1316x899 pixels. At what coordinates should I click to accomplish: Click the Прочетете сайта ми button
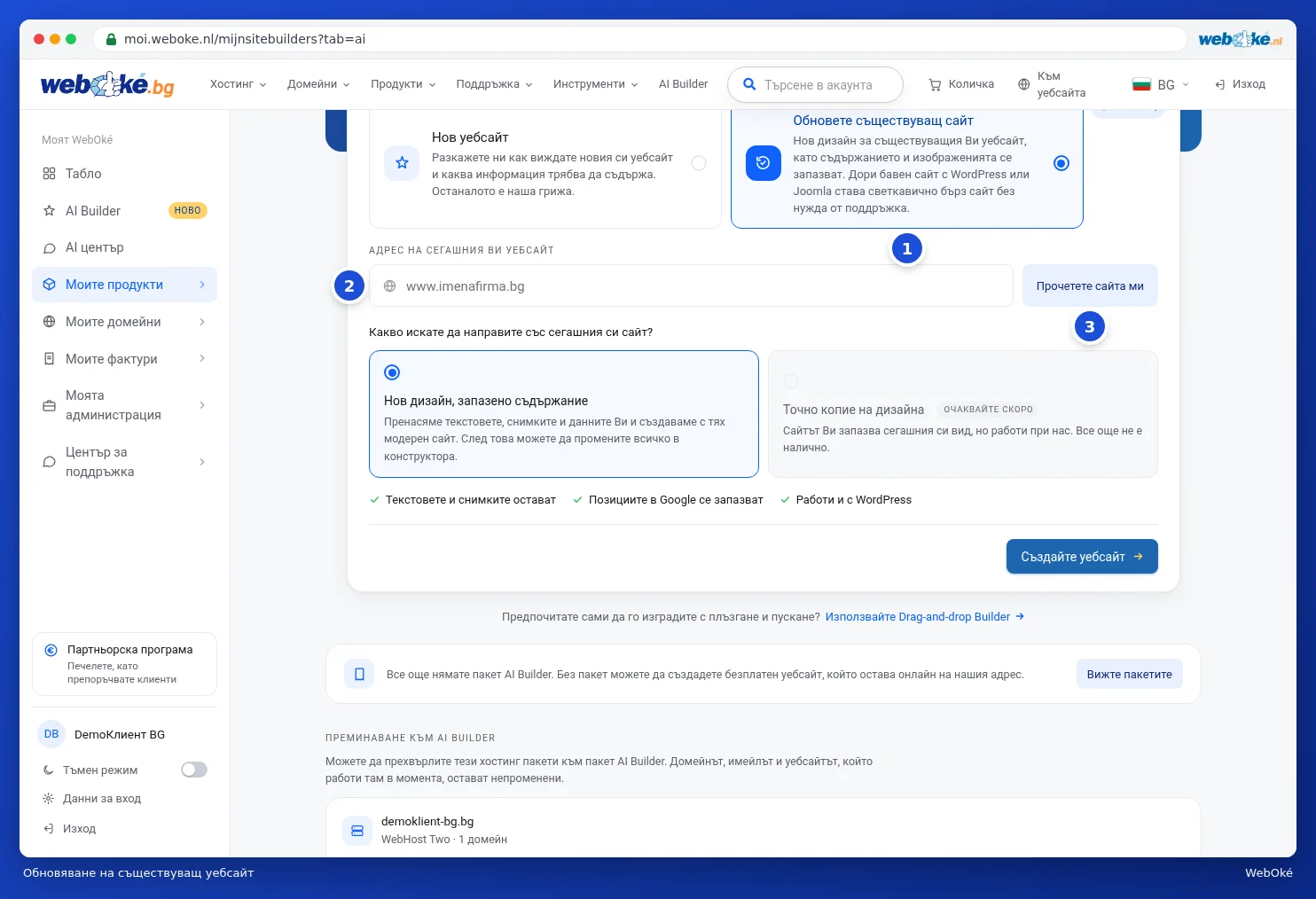[1090, 285]
